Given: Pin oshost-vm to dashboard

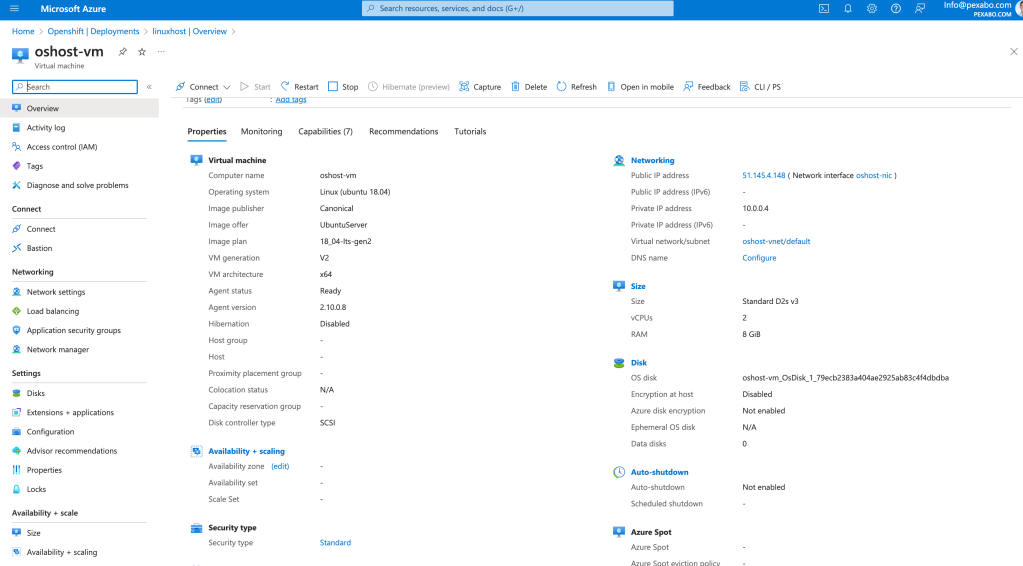Looking at the screenshot, I should tap(123, 52).
